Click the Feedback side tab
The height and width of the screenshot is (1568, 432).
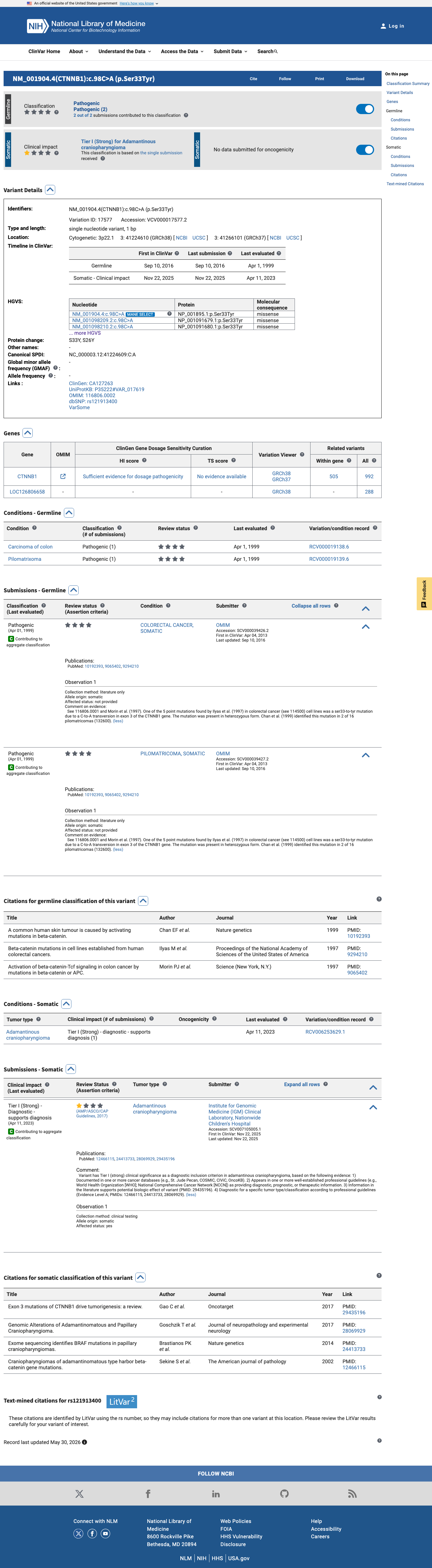[x=424, y=594]
